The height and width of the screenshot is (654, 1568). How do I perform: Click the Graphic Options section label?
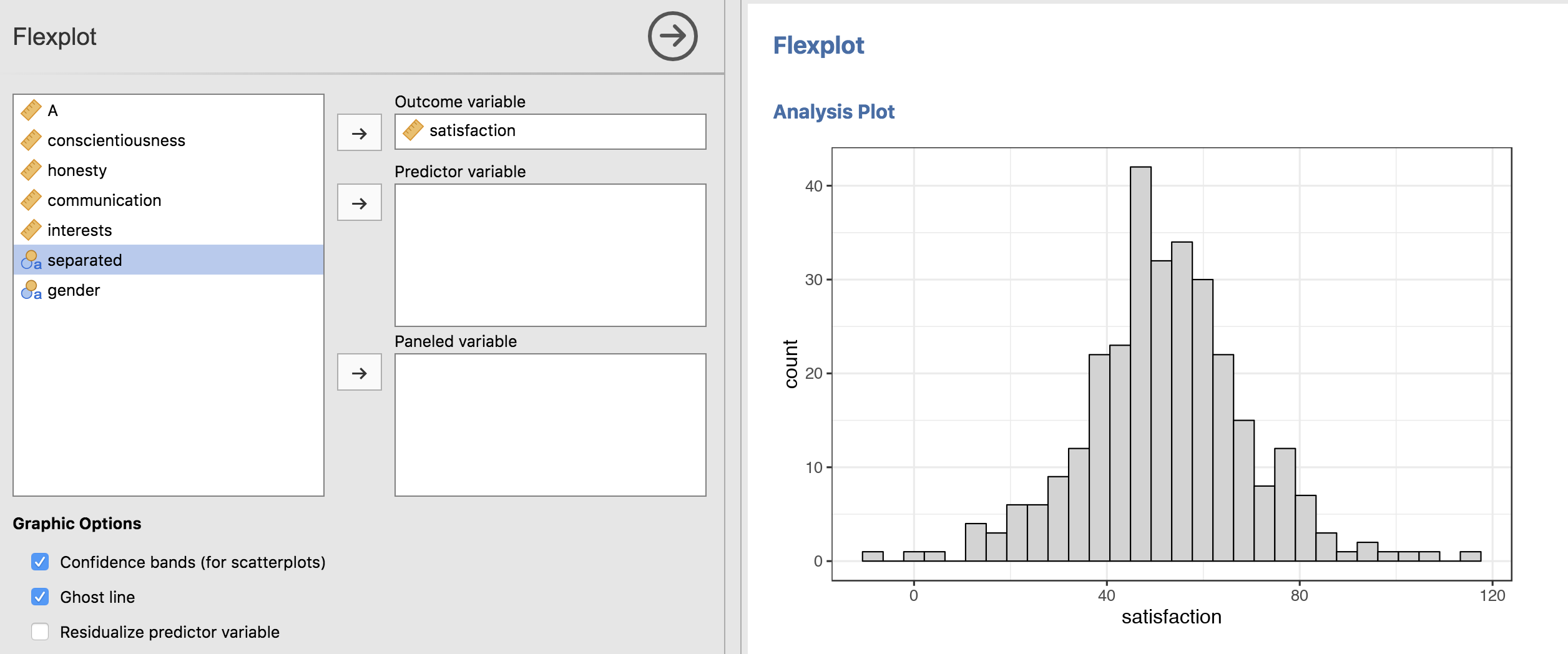(77, 524)
